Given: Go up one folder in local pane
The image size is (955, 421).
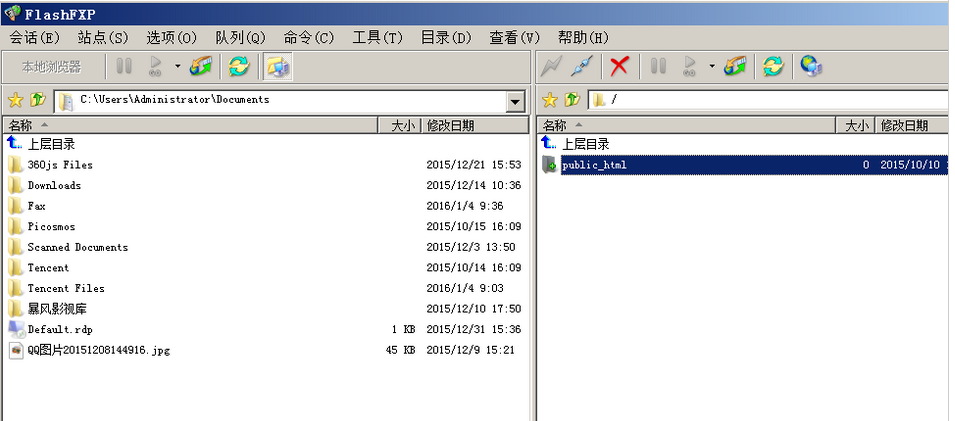Looking at the screenshot, I should 38,100.
